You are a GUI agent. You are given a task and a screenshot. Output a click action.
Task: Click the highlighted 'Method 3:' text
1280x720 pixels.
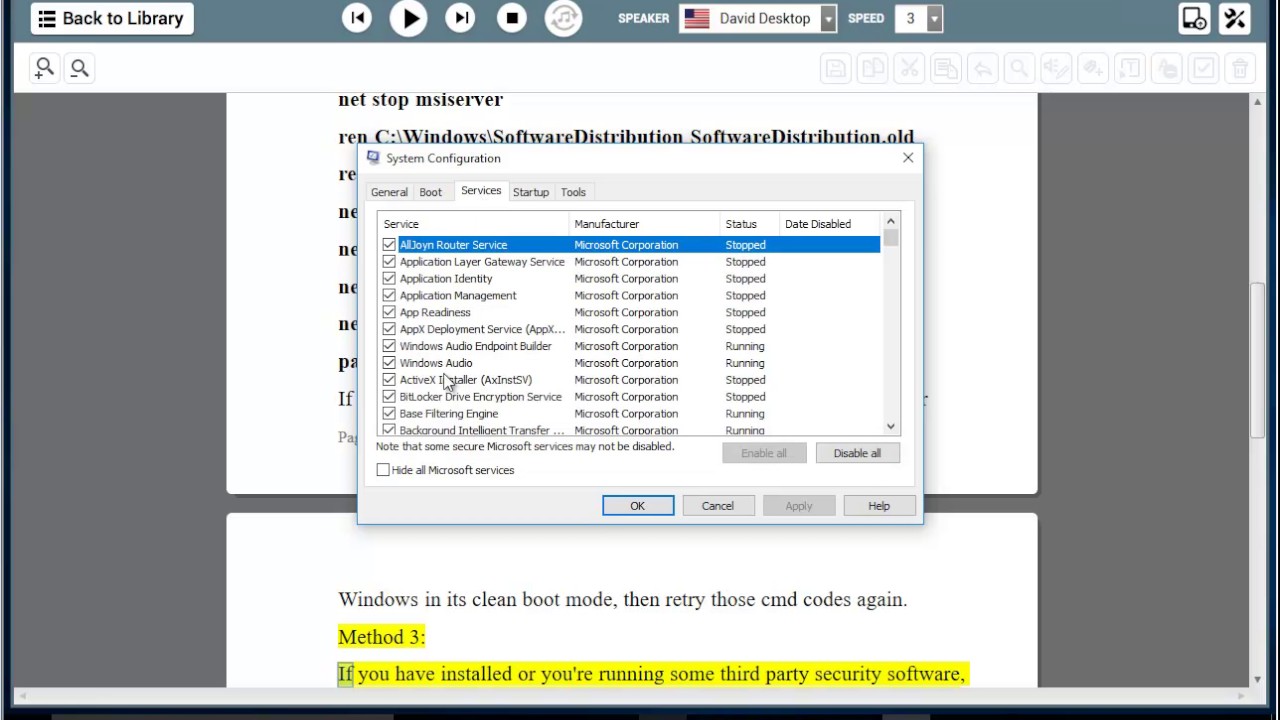tap(382, 637)
